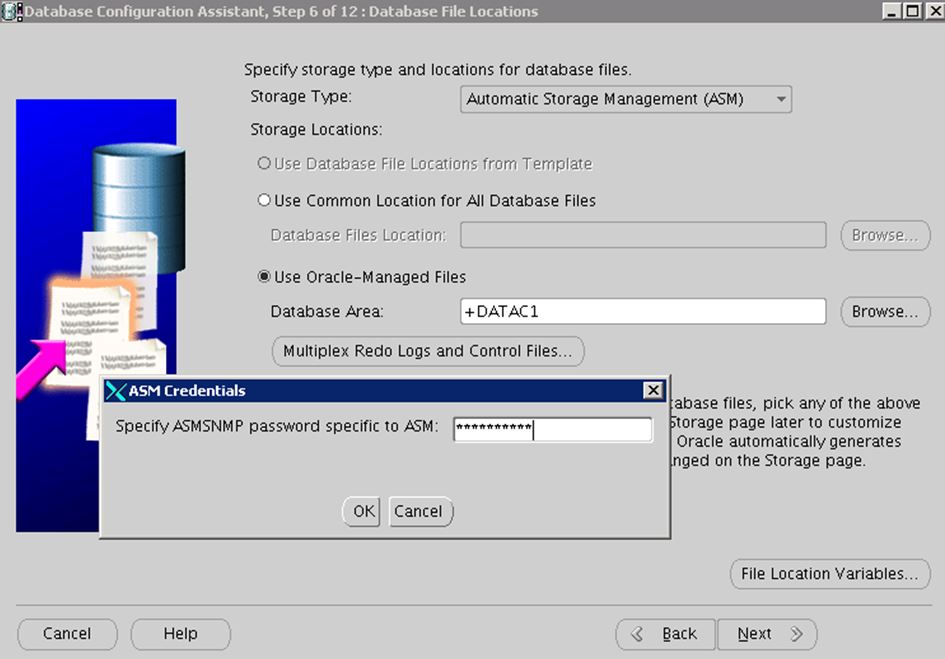Image resolution: width=945 pixels, height=659 pixels.
Task: Cancel the database configuration wizard
Action: [67, 634]
